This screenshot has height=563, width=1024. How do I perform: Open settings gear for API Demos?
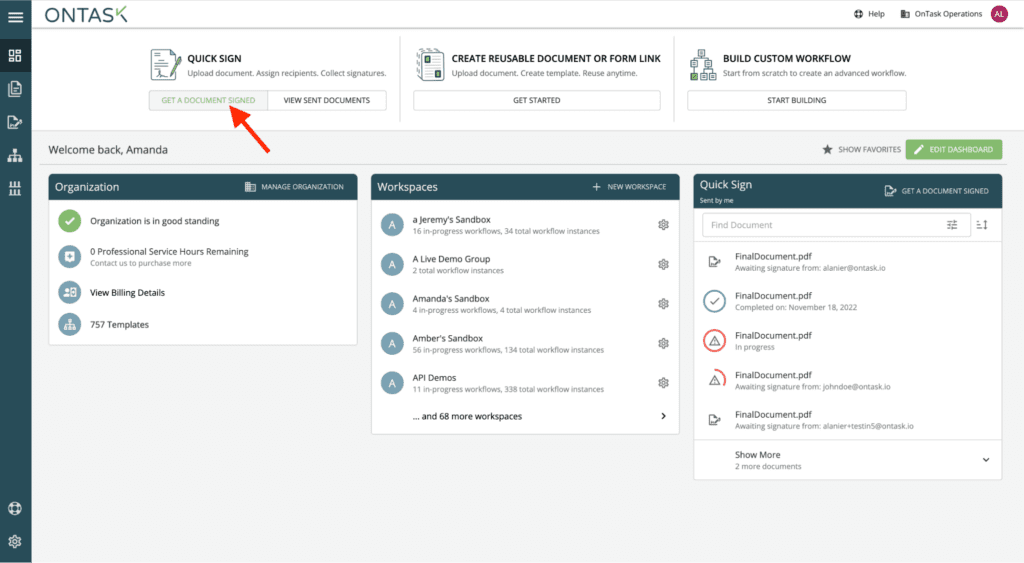(x=664, y=383)
